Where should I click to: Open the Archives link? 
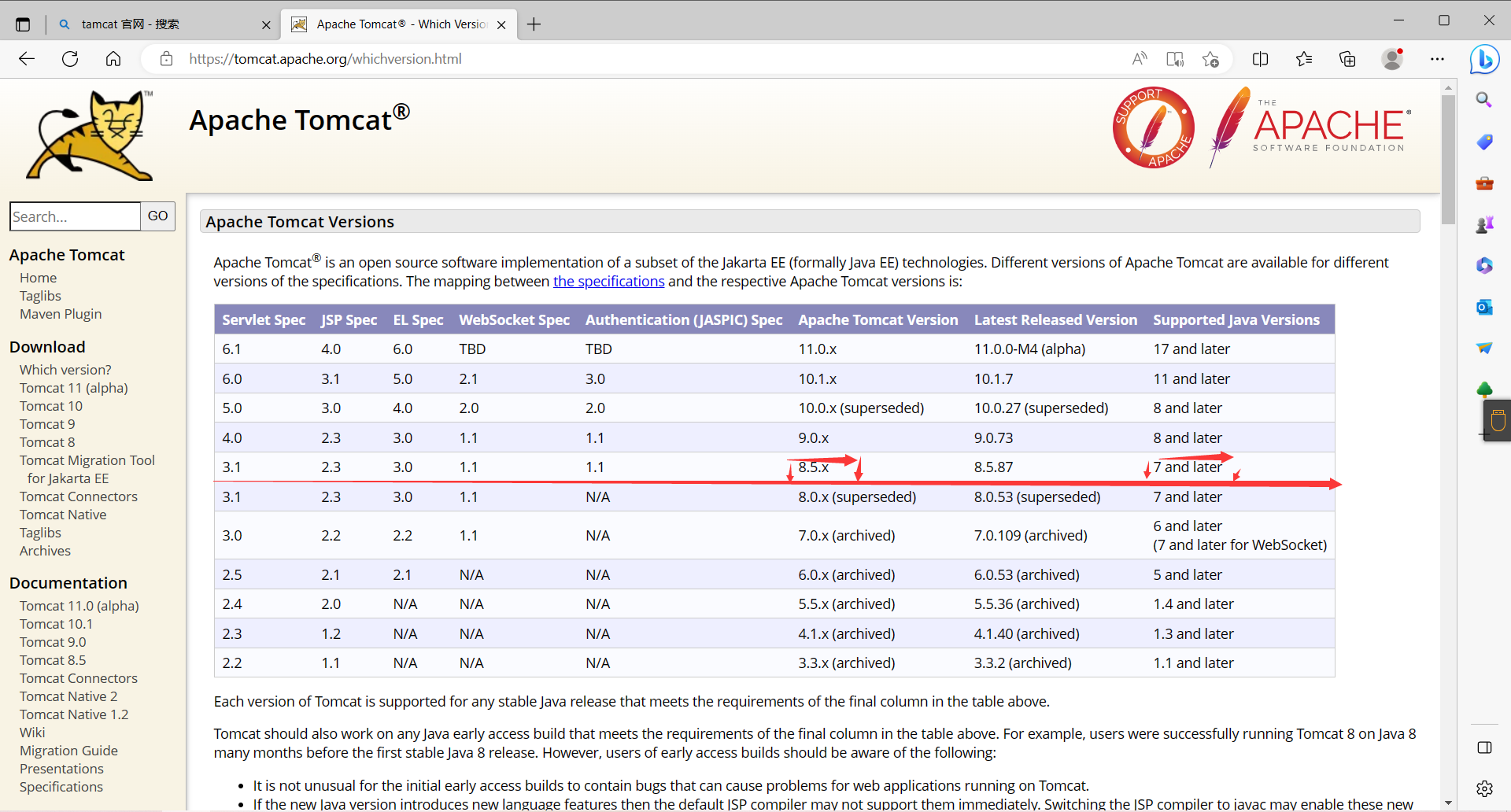[45, 551]
